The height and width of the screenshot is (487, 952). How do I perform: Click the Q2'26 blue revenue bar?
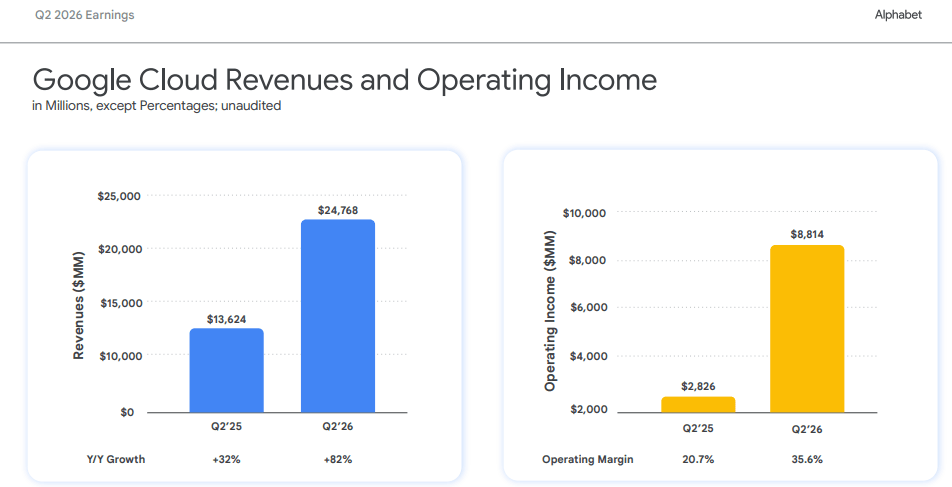click(338, 316)
